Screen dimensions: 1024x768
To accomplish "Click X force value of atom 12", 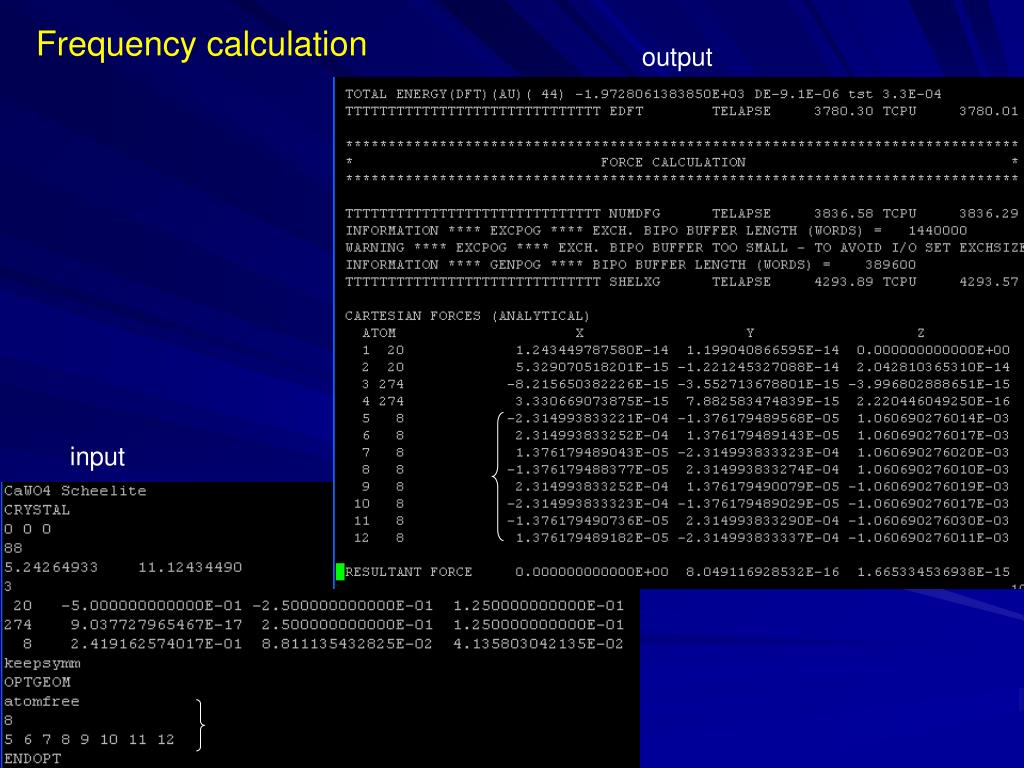I will tap(592, 537).
